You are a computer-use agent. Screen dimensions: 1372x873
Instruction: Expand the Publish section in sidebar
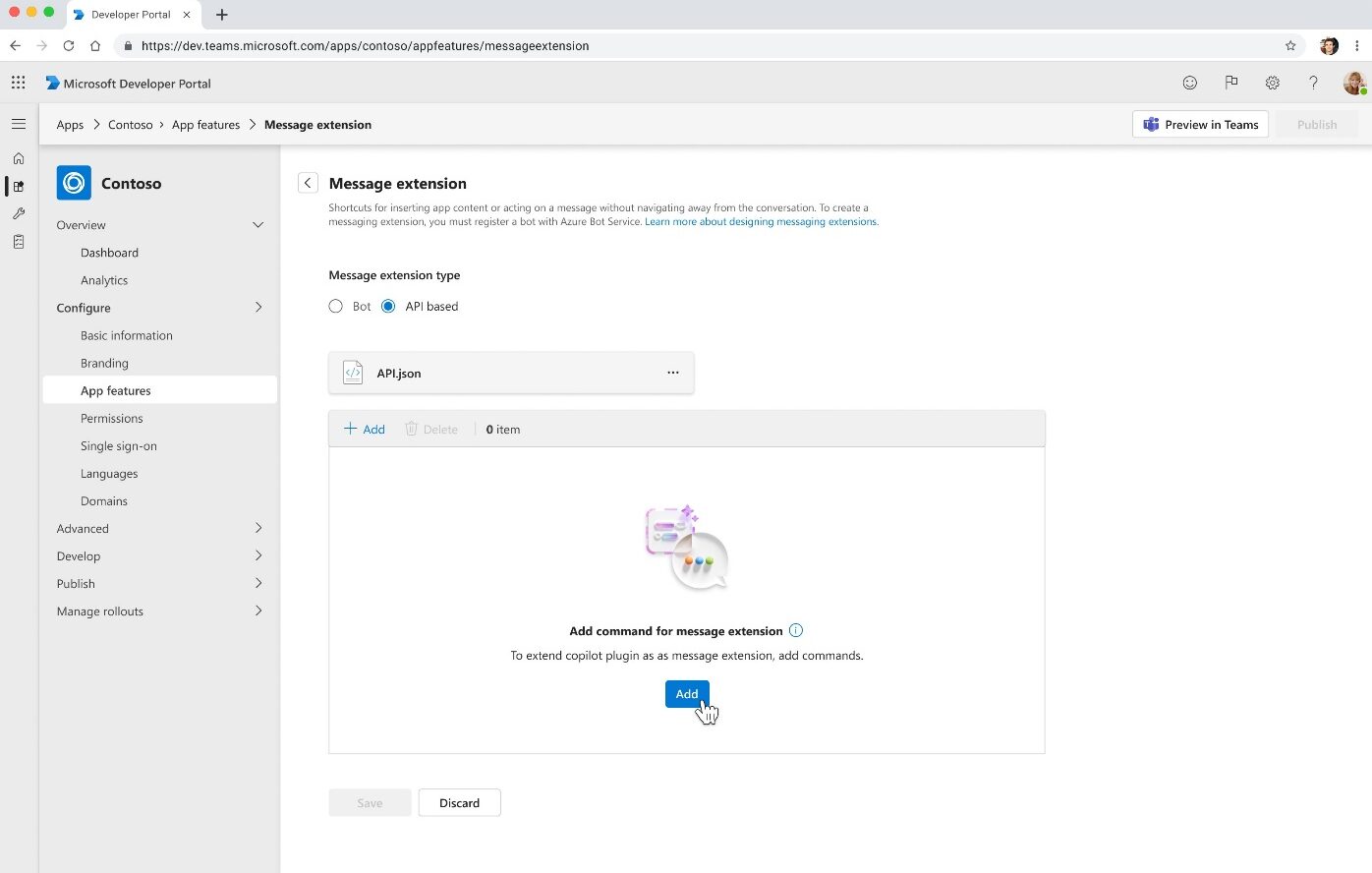click(x=258, y=583)
